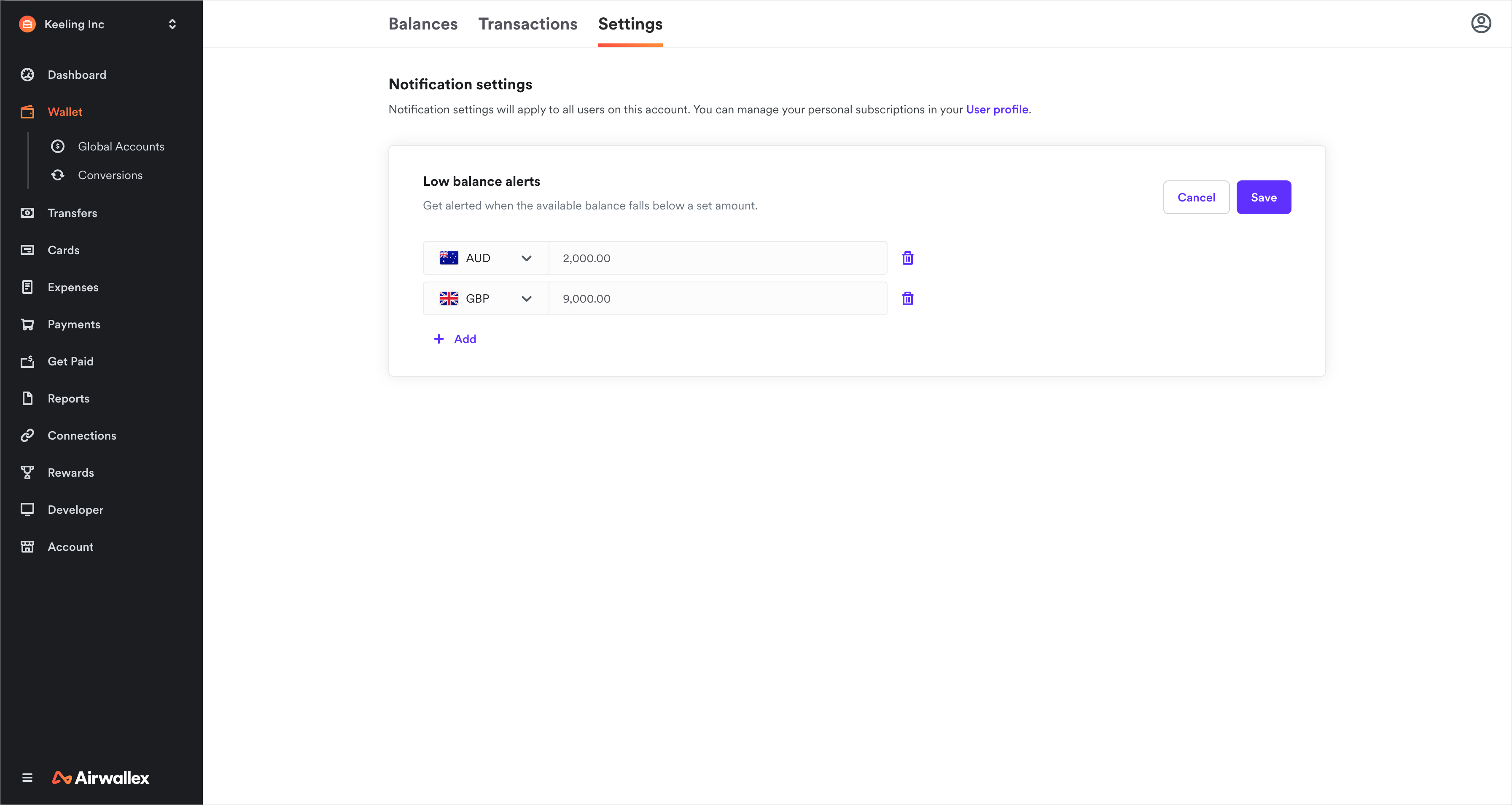The image size is (1512, 805).
Task: Click the Conversions refresh icon
Action: pos(57,175)
